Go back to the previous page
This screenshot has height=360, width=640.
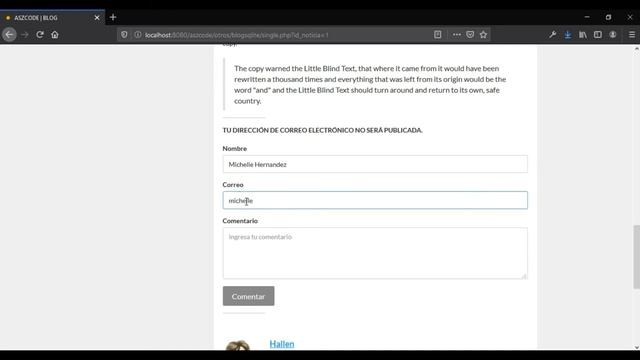[x=9, y=35]
